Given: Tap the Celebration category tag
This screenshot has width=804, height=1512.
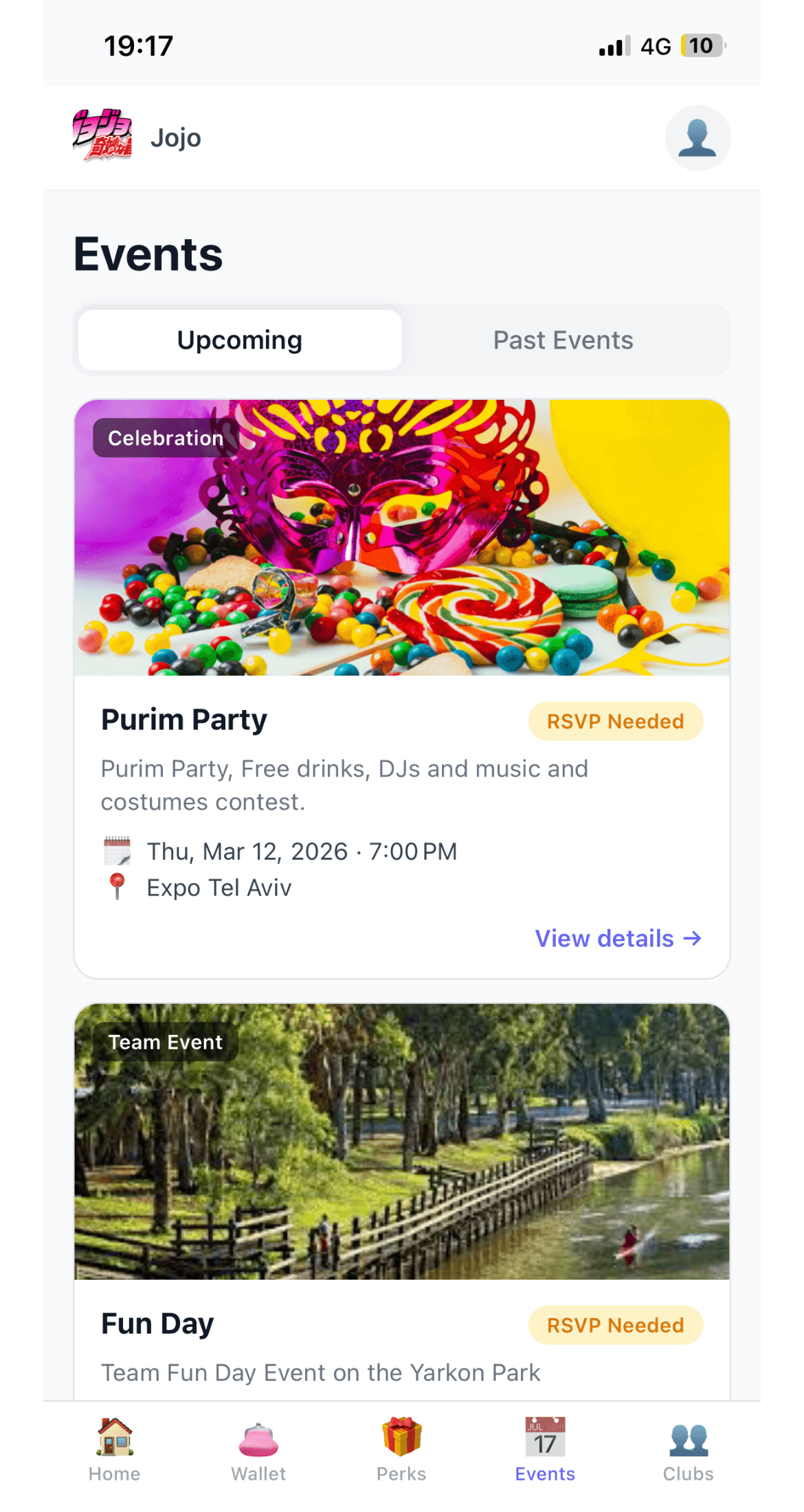Looking at the screenshot, I should click(166, 438).
